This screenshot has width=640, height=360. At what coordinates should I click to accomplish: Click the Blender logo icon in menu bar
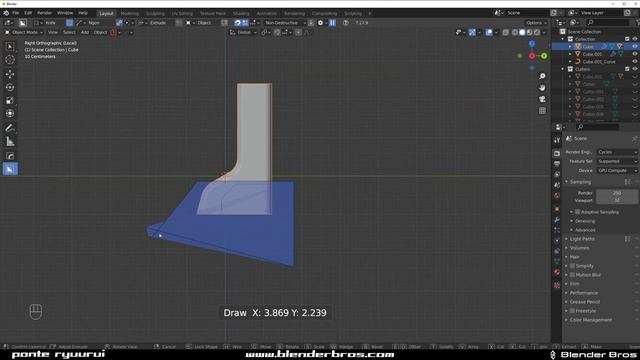pyautogui.click(x=6, y=13)
